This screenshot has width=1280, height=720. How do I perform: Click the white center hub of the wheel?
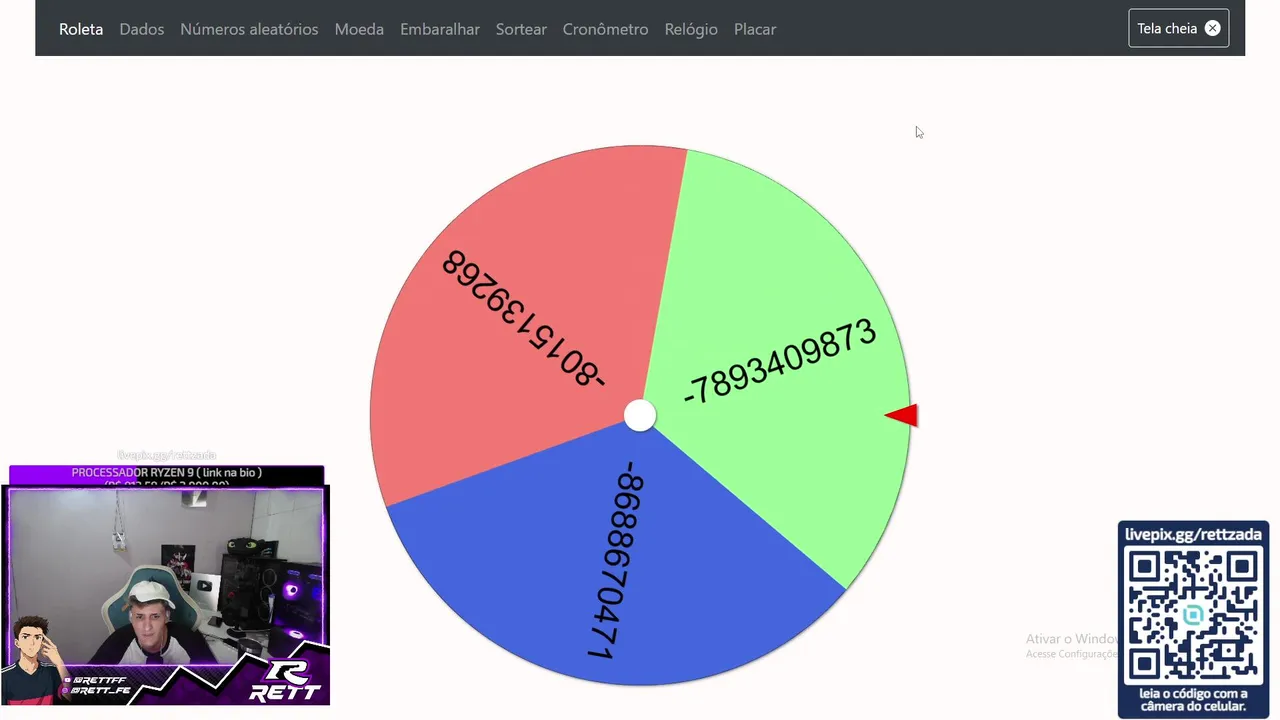tap(640, 415)
